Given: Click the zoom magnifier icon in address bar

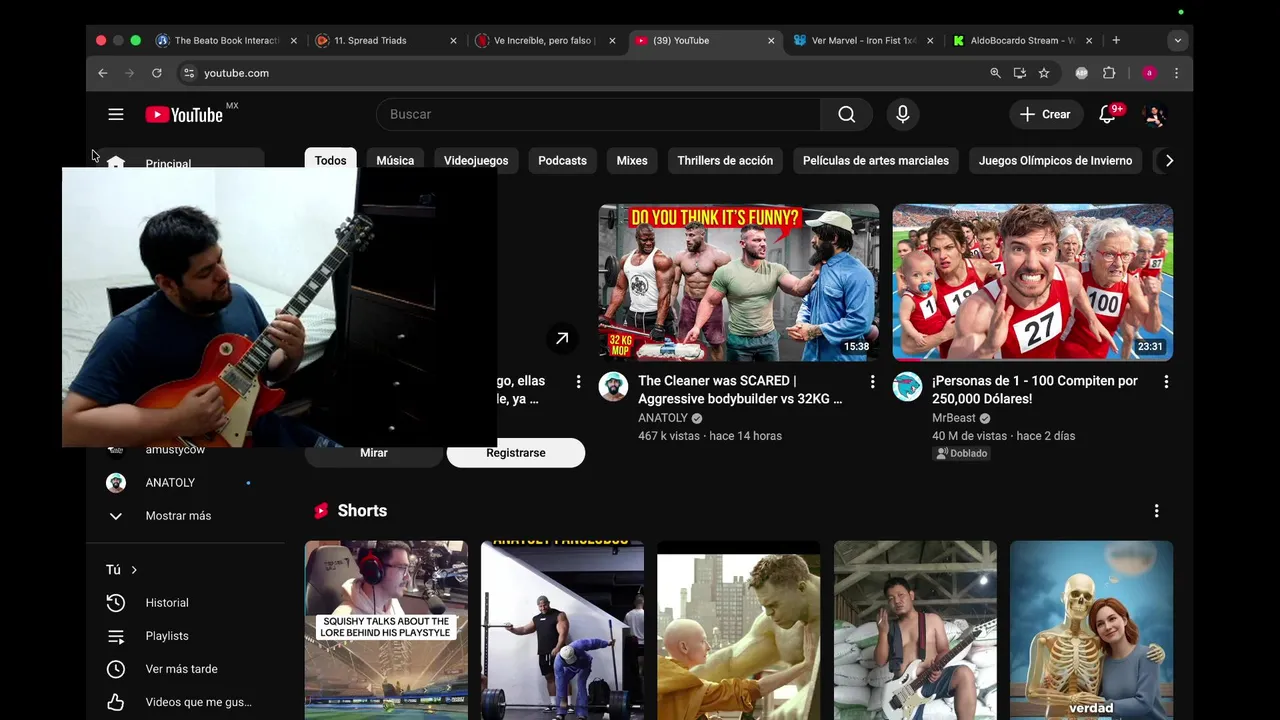Looking at the screenshot, I should (x=995, y=73).
